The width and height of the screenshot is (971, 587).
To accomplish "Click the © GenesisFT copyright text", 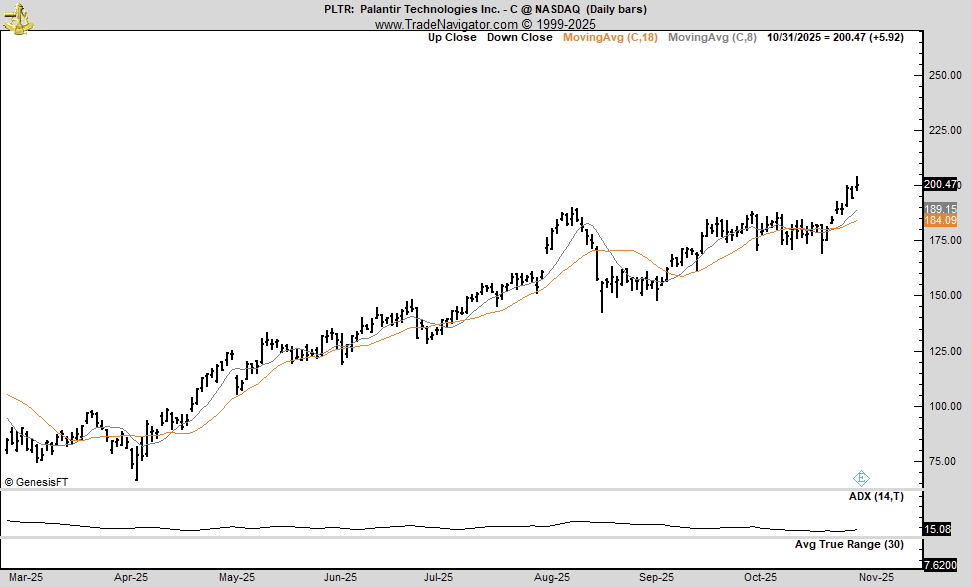I will pyautogui.click(x=36, y=482).
